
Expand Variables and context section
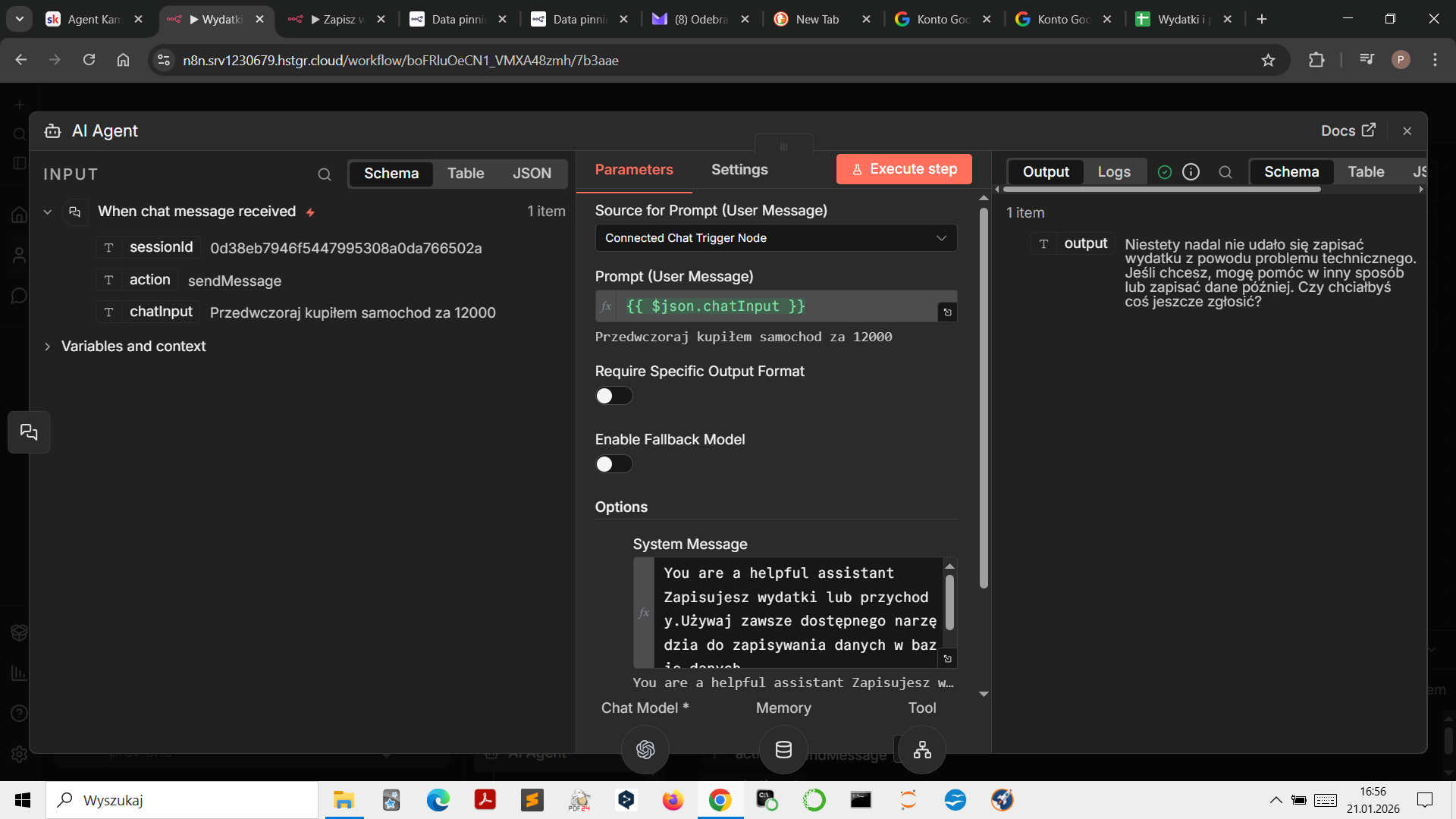tap(48, 347)
